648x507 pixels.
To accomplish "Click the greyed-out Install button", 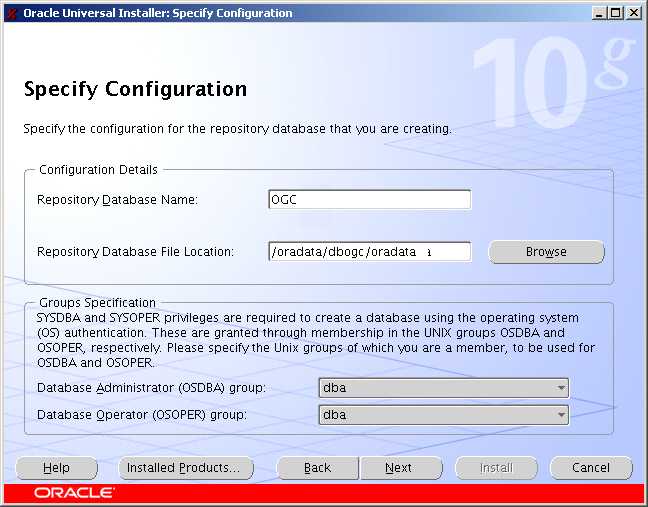I will 496,468.
